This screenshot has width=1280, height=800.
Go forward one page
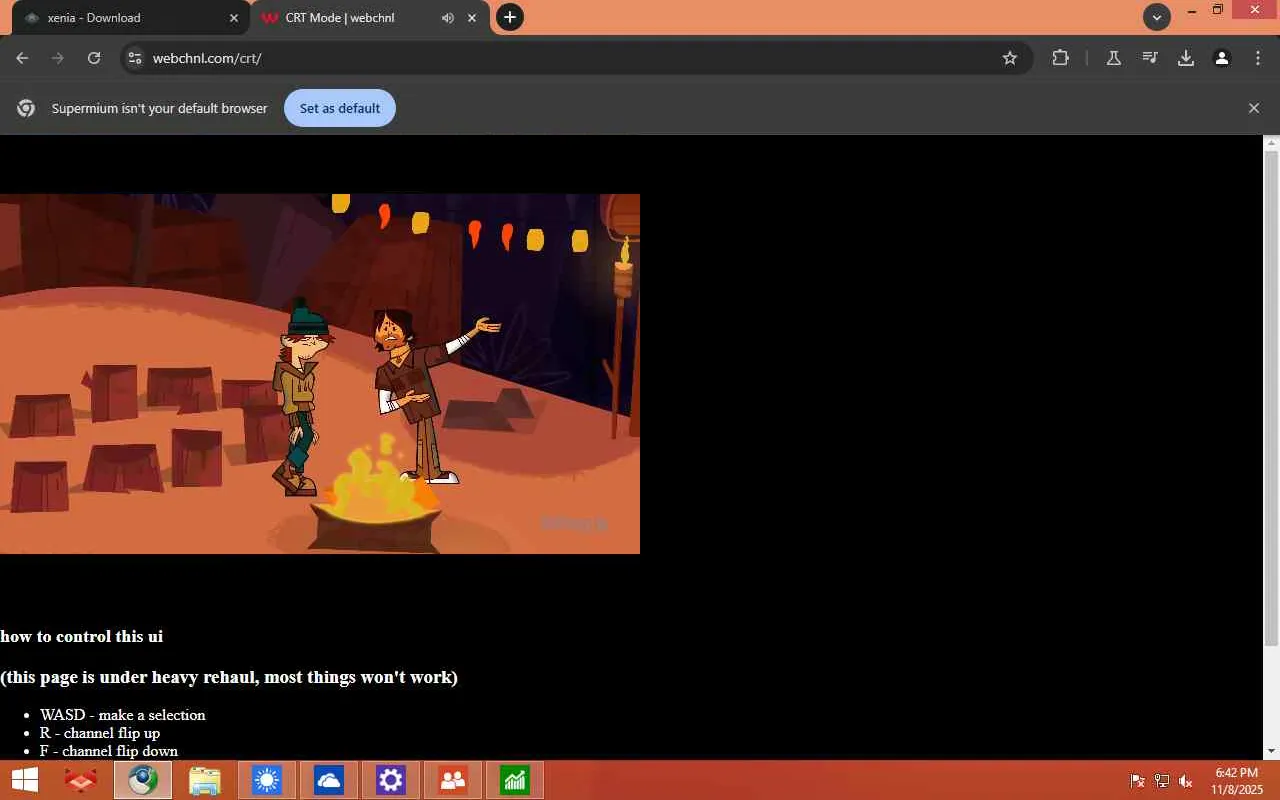(58, 58)
